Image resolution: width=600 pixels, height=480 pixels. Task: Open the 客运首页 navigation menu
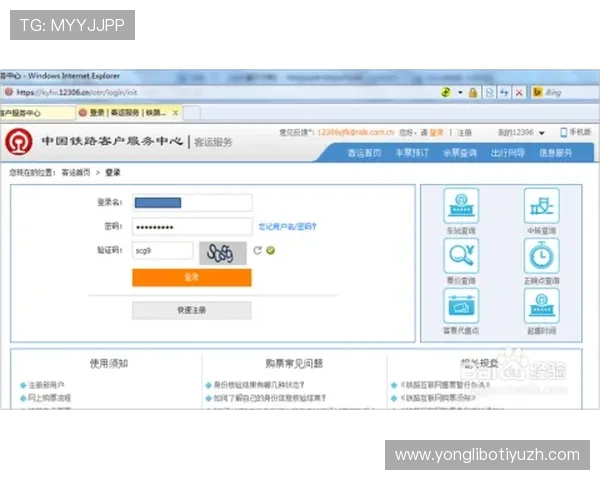coord(364,153)
